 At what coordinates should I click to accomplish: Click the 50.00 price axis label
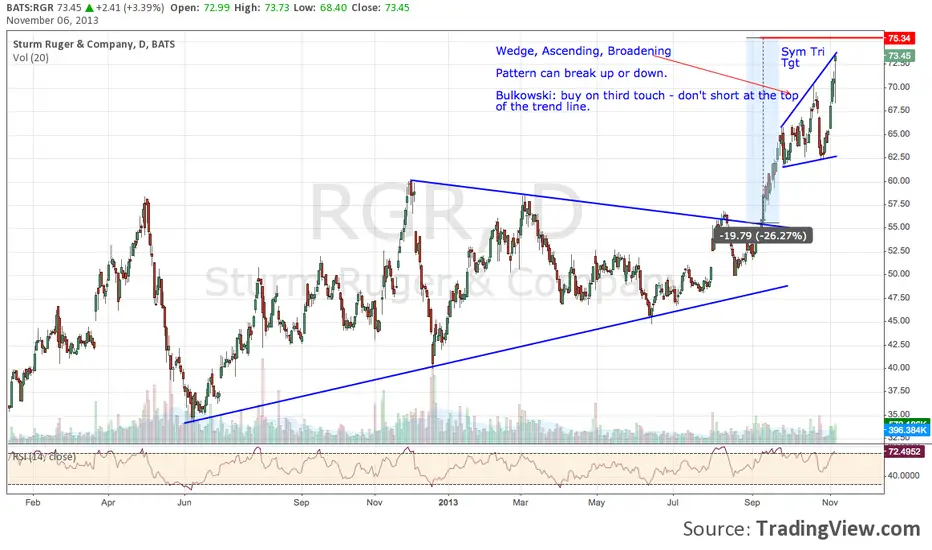click(x=898, y=274)
